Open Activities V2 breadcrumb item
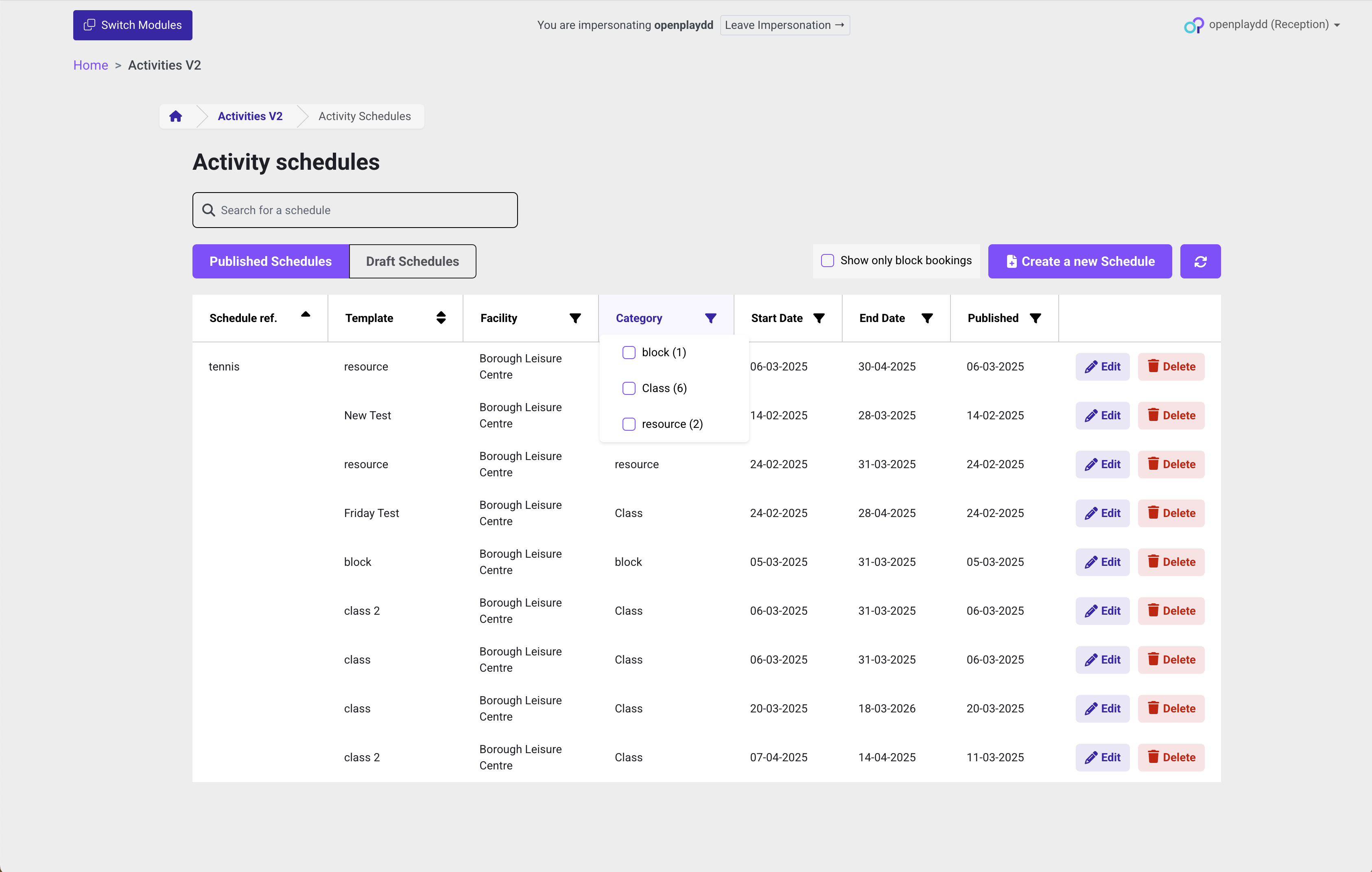 (x=250, y=116)
